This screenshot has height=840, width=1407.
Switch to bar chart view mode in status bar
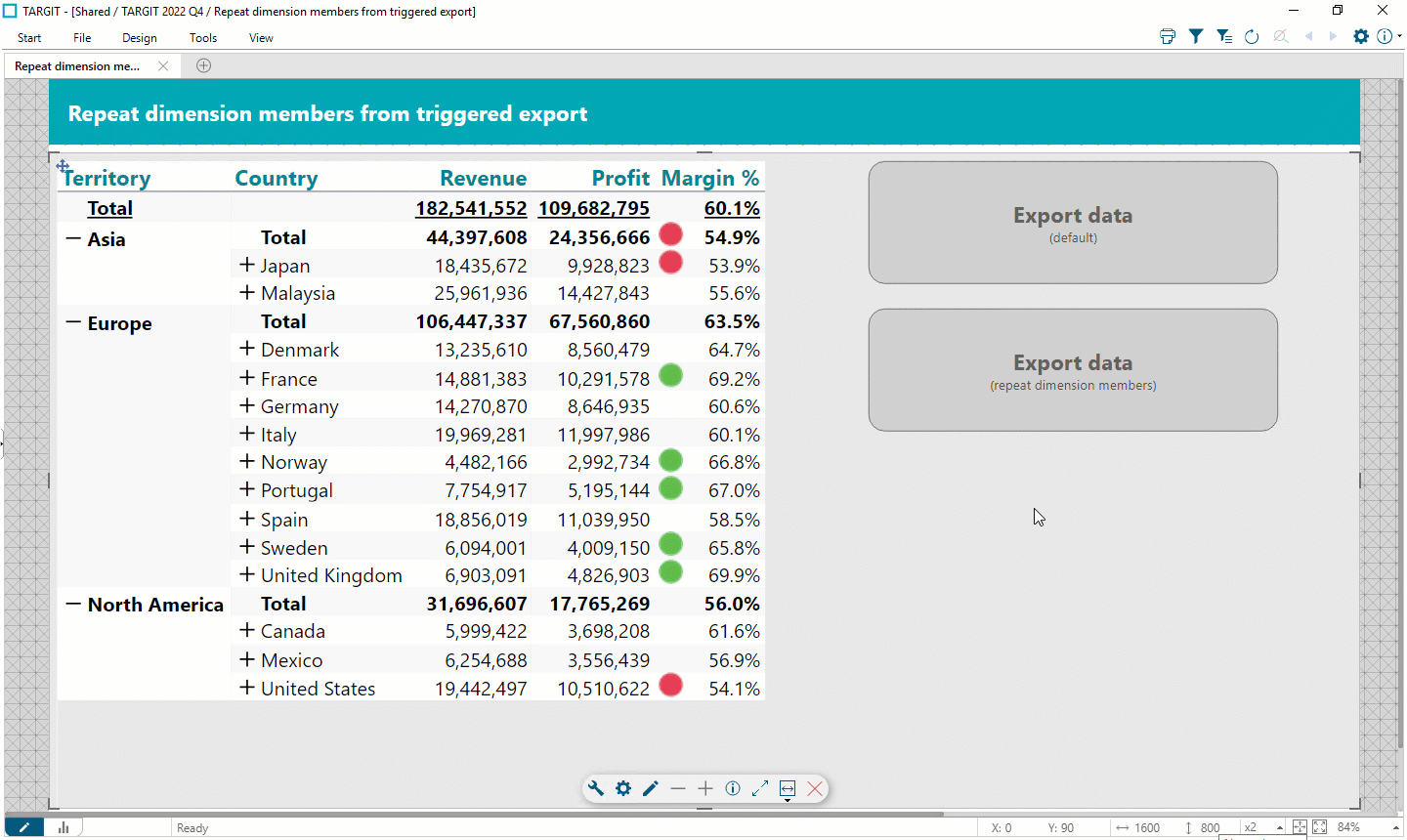[64, 827]
